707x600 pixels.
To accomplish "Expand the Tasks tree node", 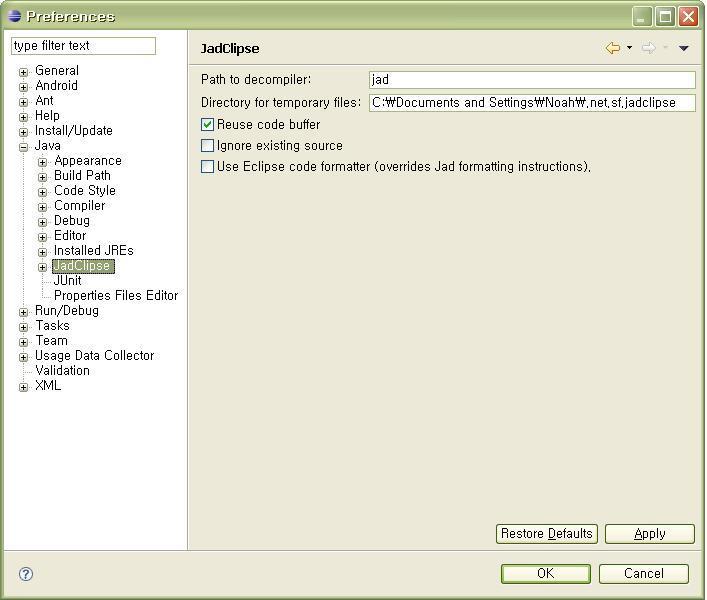I will tap(23, 327).
